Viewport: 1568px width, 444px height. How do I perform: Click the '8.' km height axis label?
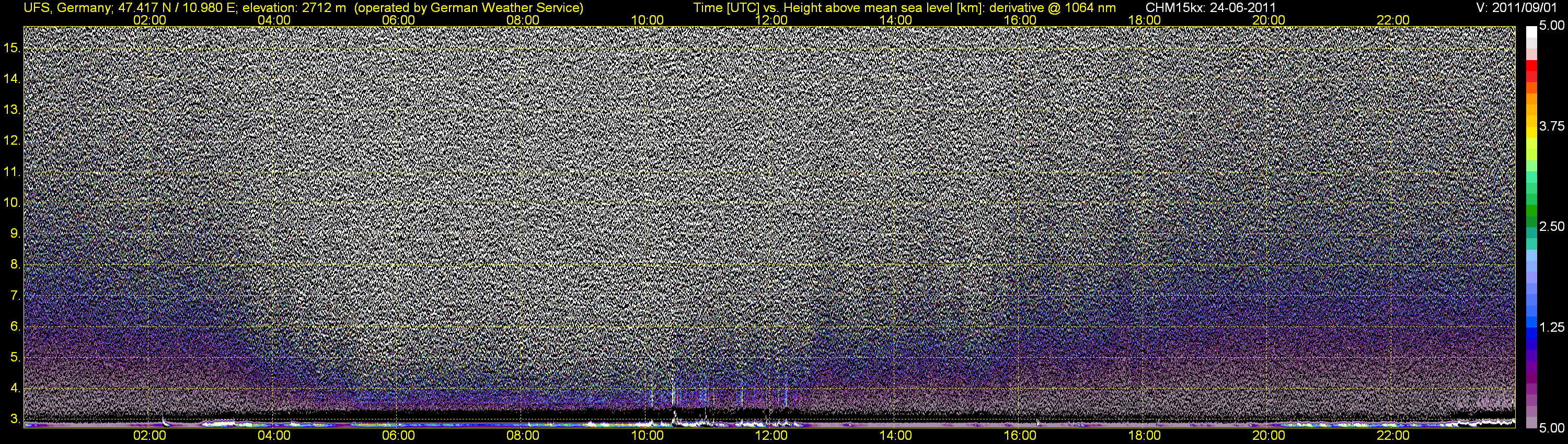click(15, 265)
